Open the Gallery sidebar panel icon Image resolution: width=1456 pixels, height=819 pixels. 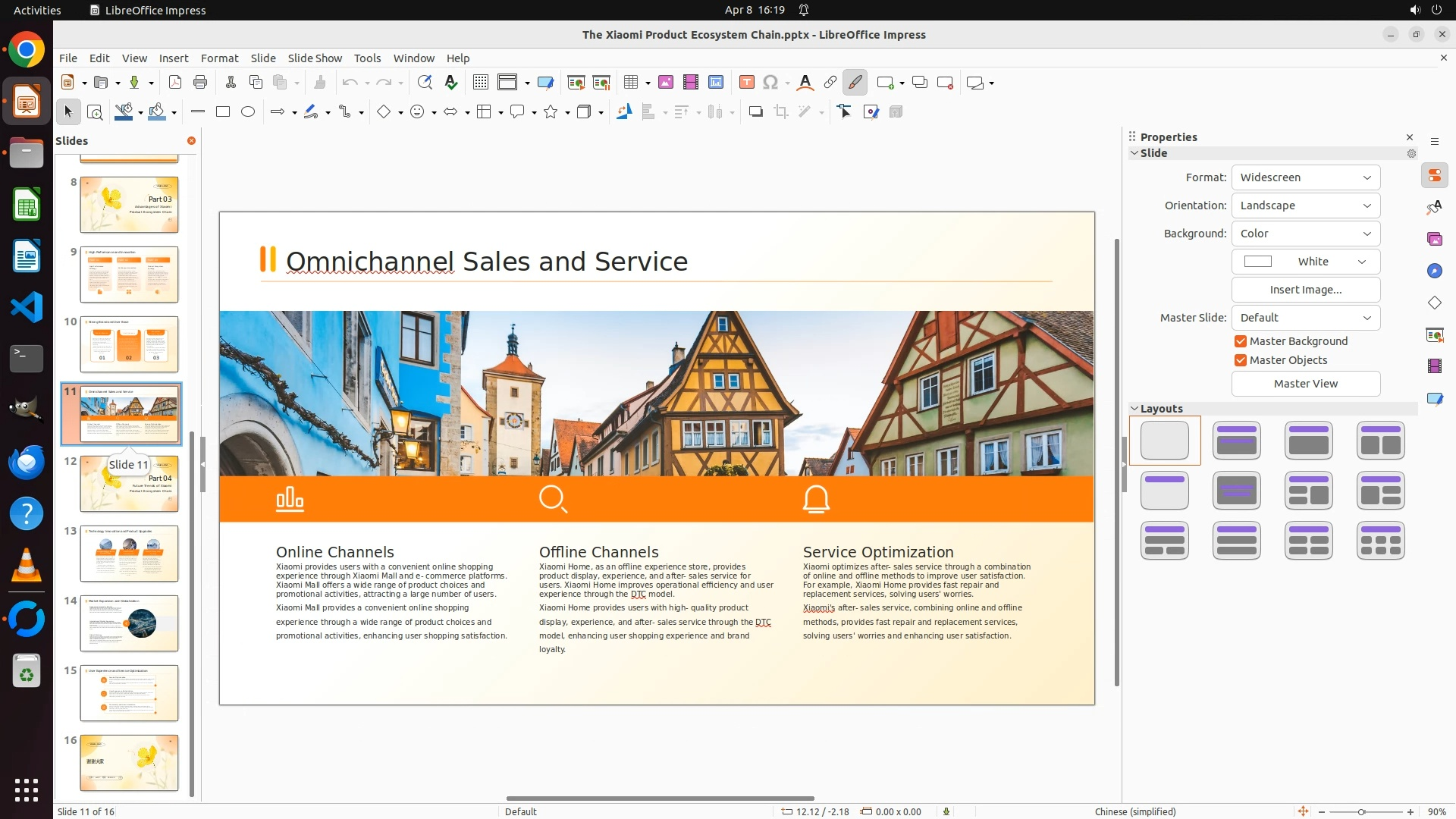(1434, 240)
